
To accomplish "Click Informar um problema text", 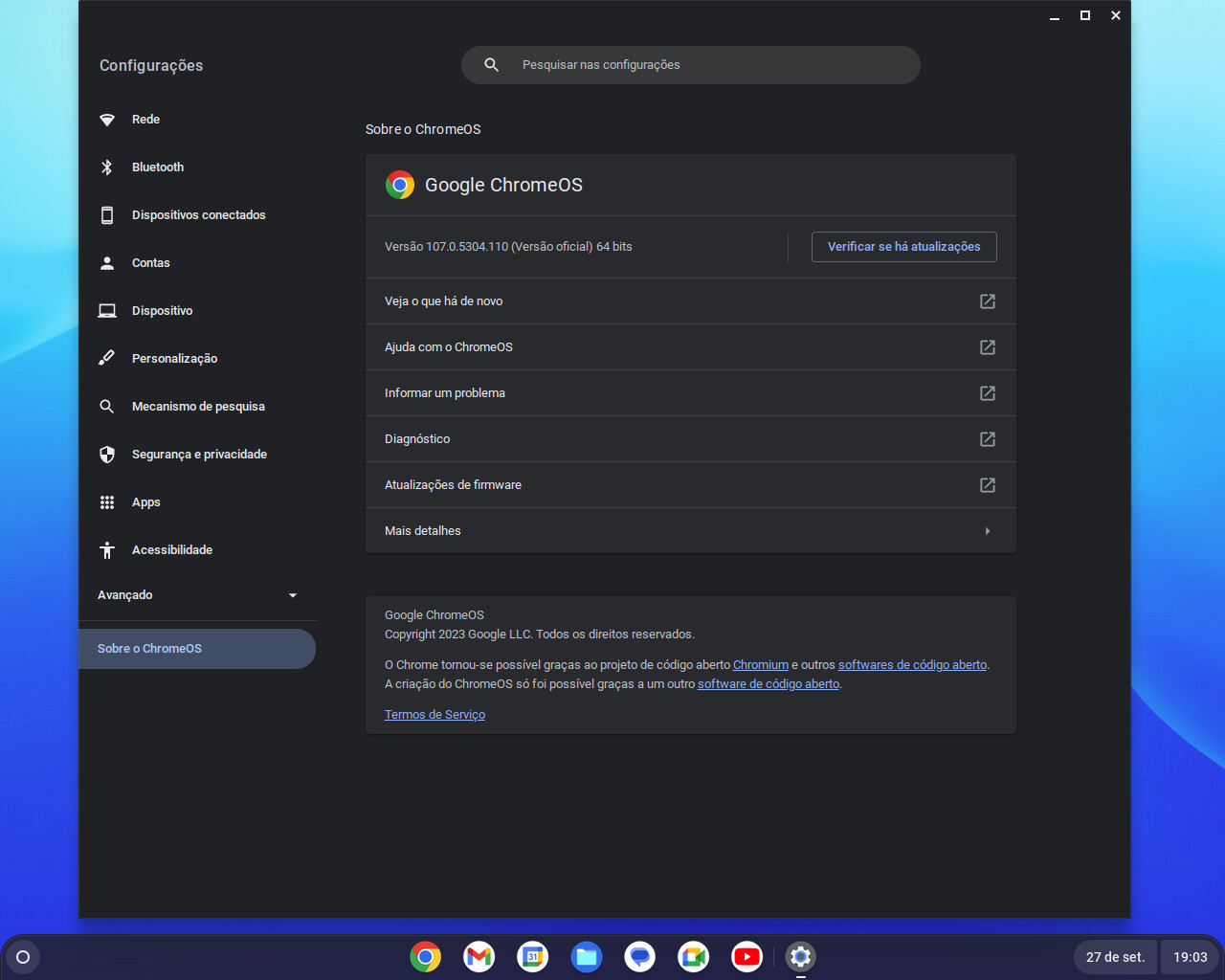I will tap(445, 393).
